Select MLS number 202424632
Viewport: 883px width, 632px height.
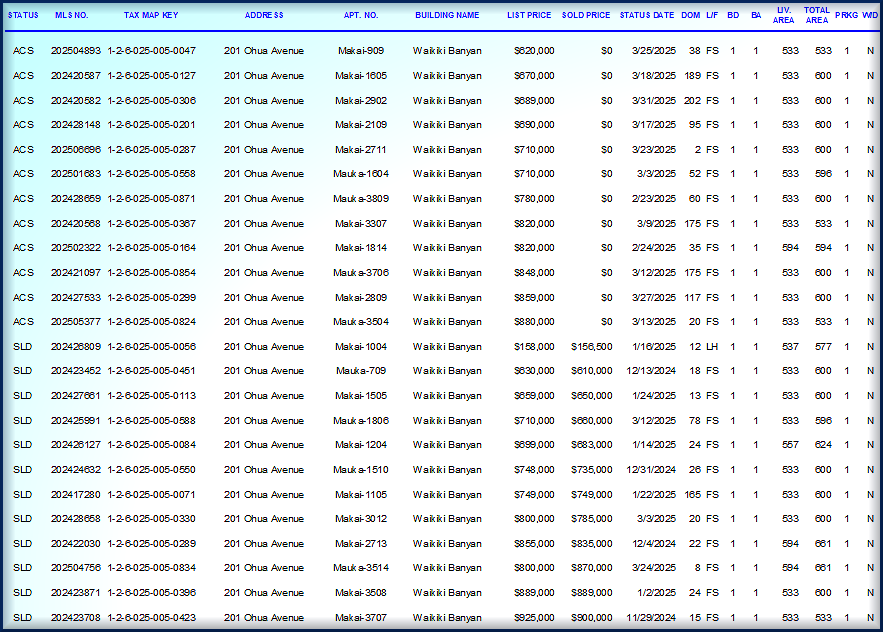tap(75, 469)
